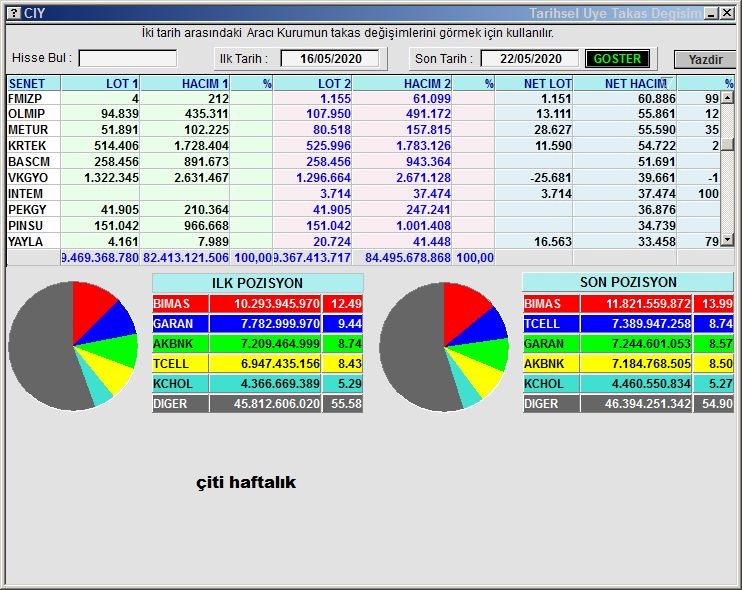Sort by HACIM 1 column header
This screenshot has height=590, width=742.
pyautogui.click(x=185, y=84)
